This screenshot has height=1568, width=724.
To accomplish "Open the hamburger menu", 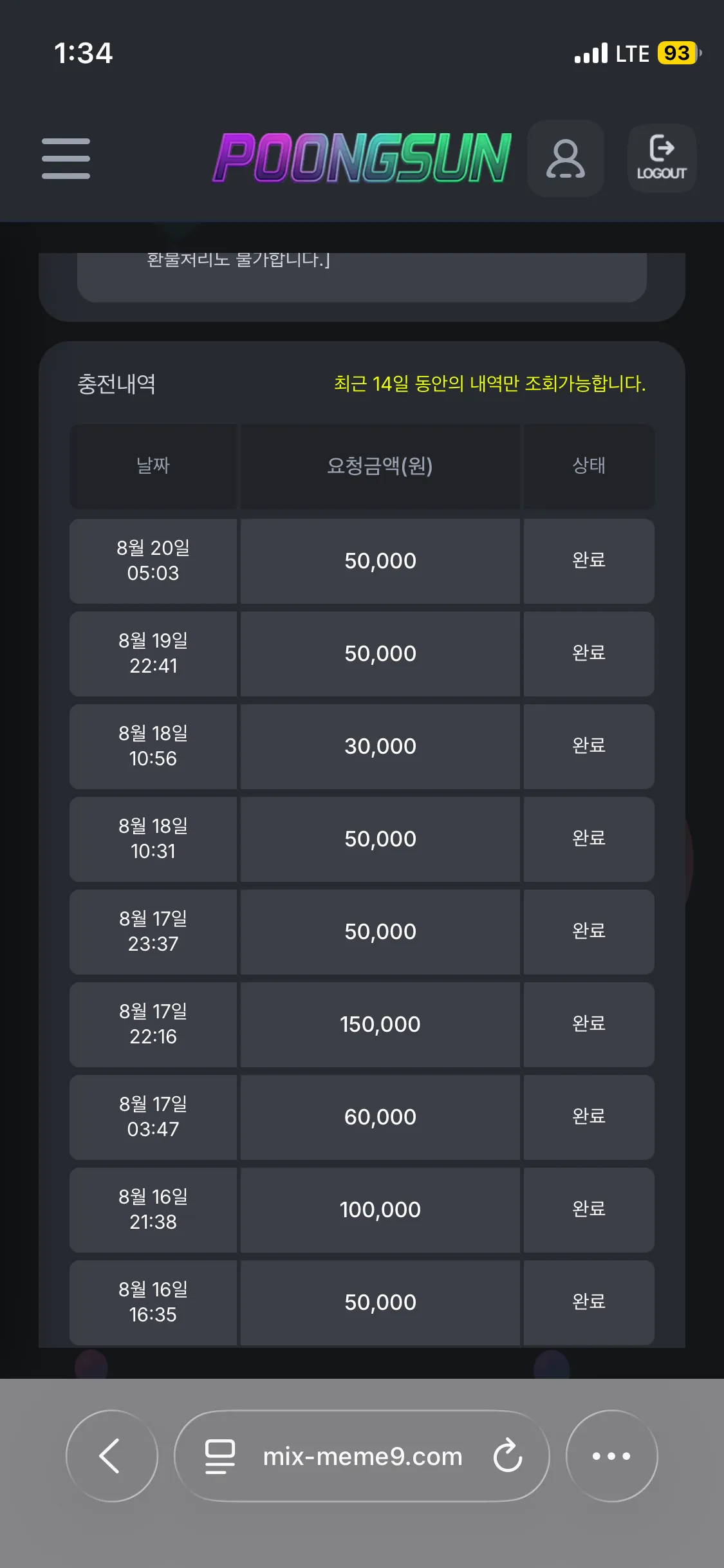I will (66, 158).
